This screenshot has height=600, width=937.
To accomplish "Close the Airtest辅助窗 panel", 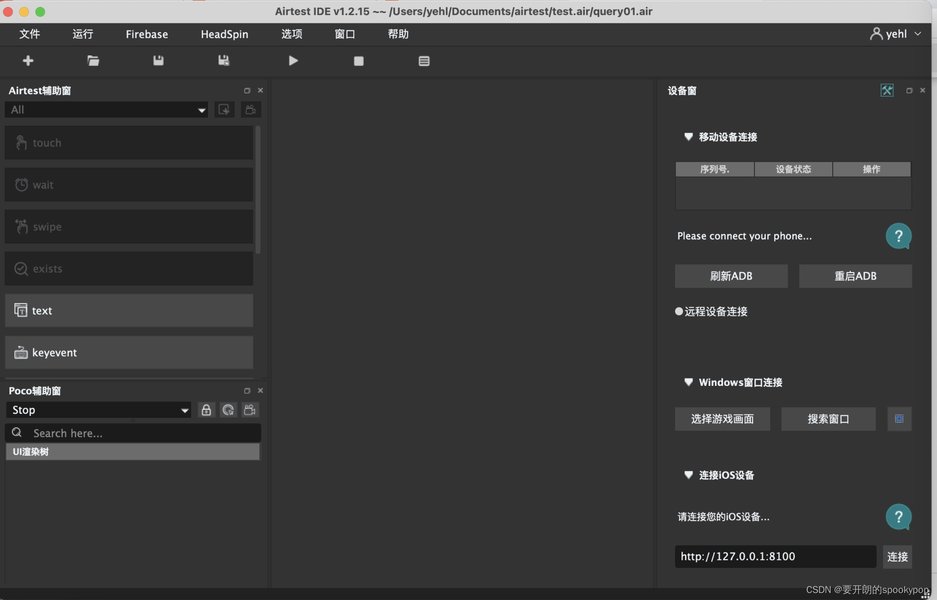I will pos(261,90).
